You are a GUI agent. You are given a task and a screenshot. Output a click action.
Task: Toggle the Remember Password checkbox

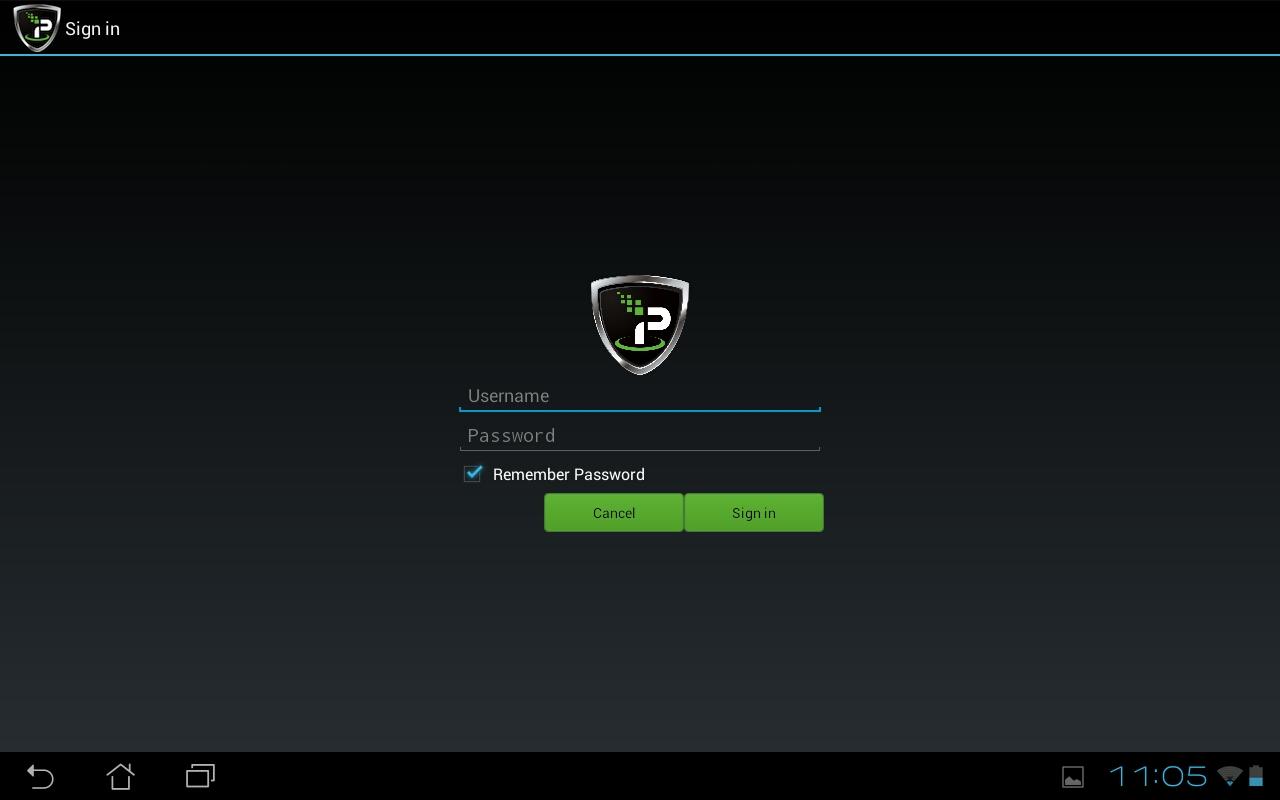(x=473, y=474)
